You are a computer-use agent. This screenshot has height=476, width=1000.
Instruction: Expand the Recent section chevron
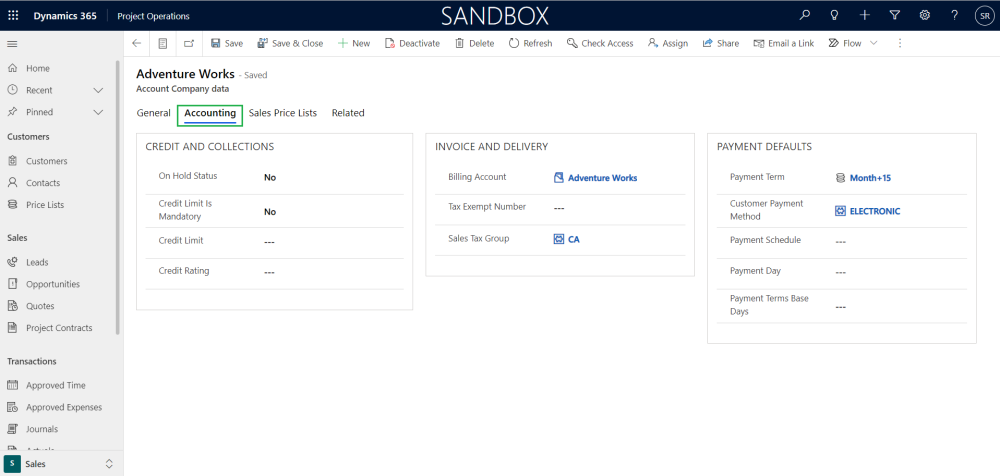[x=98, y=91]
